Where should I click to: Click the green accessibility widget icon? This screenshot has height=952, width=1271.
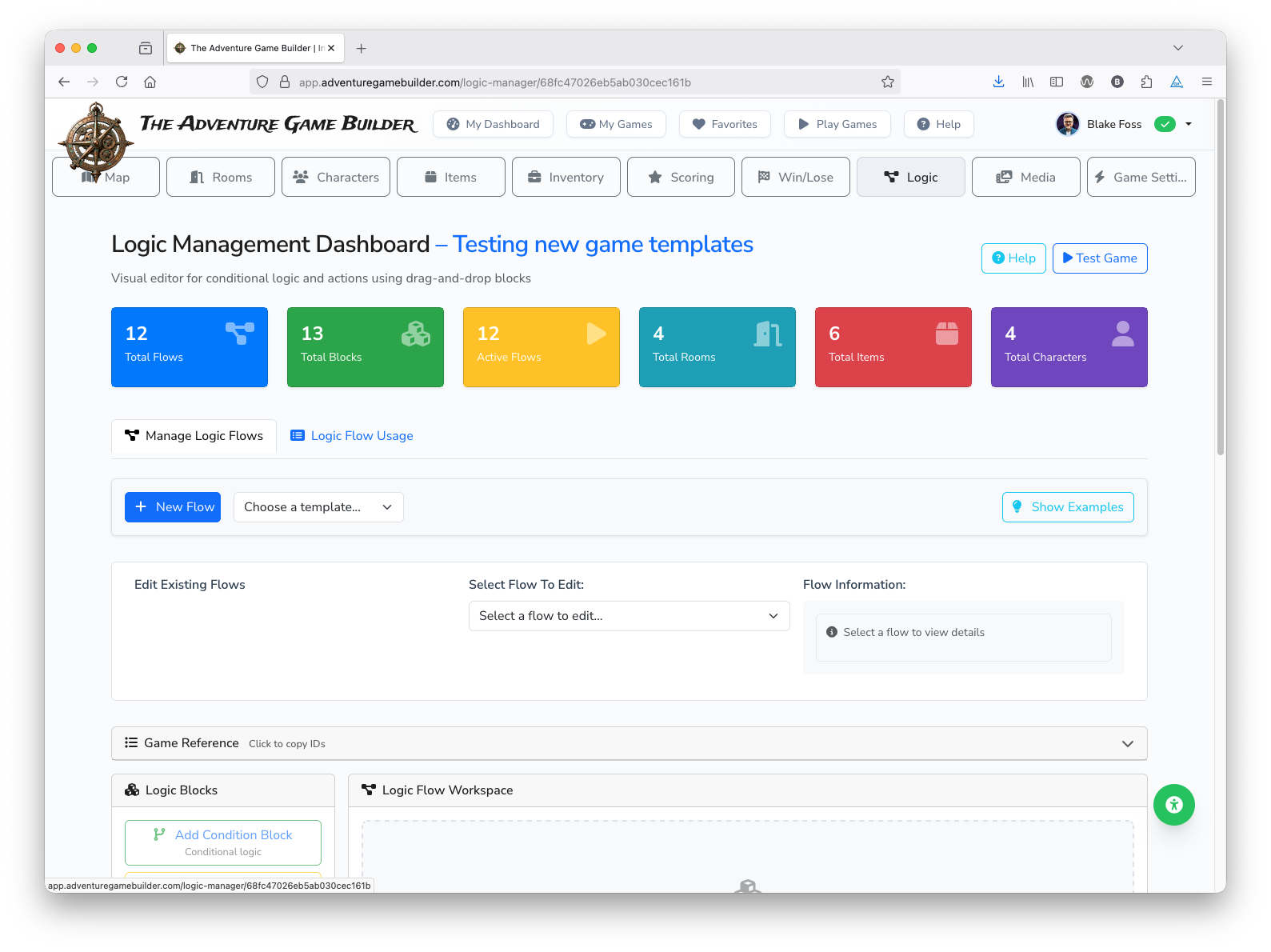pyautogui.click(x=1173, y=805)
